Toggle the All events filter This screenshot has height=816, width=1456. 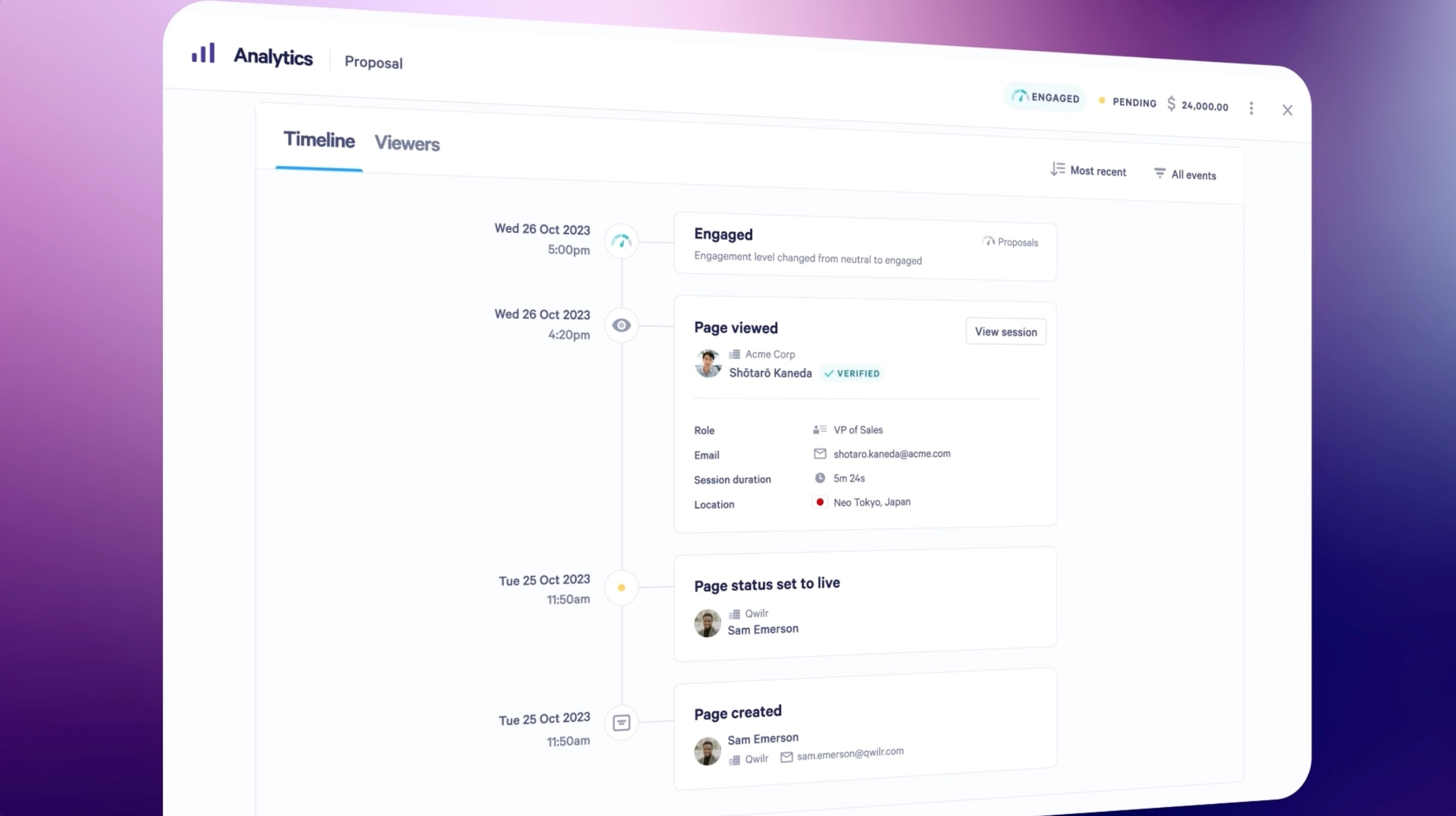(x=1185, y=173)
